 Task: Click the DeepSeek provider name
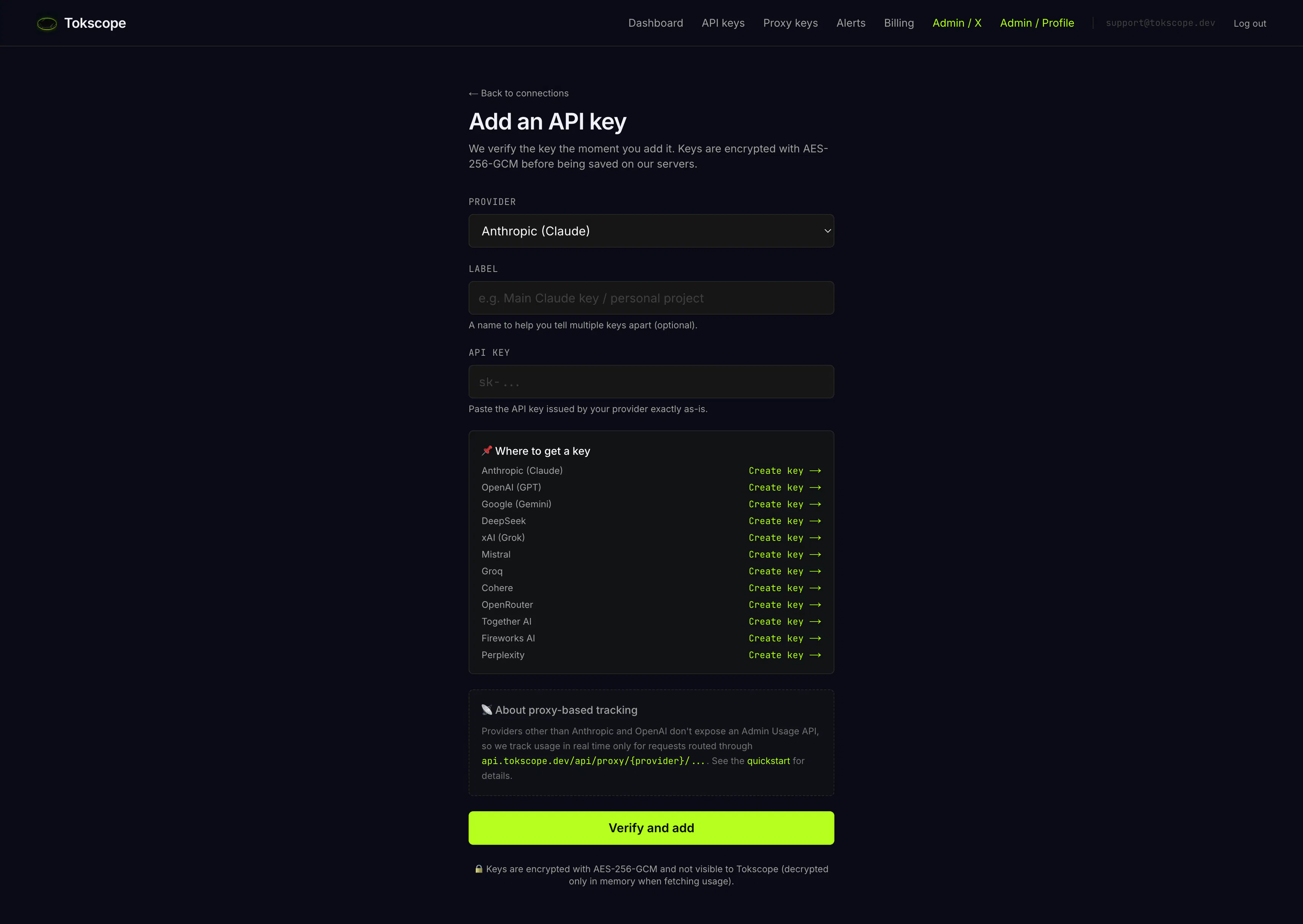504,521
